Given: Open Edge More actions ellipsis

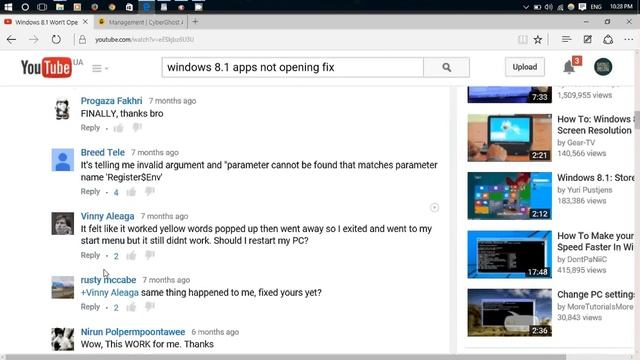Looking at the screenshot, I should [x=629, y=40].
